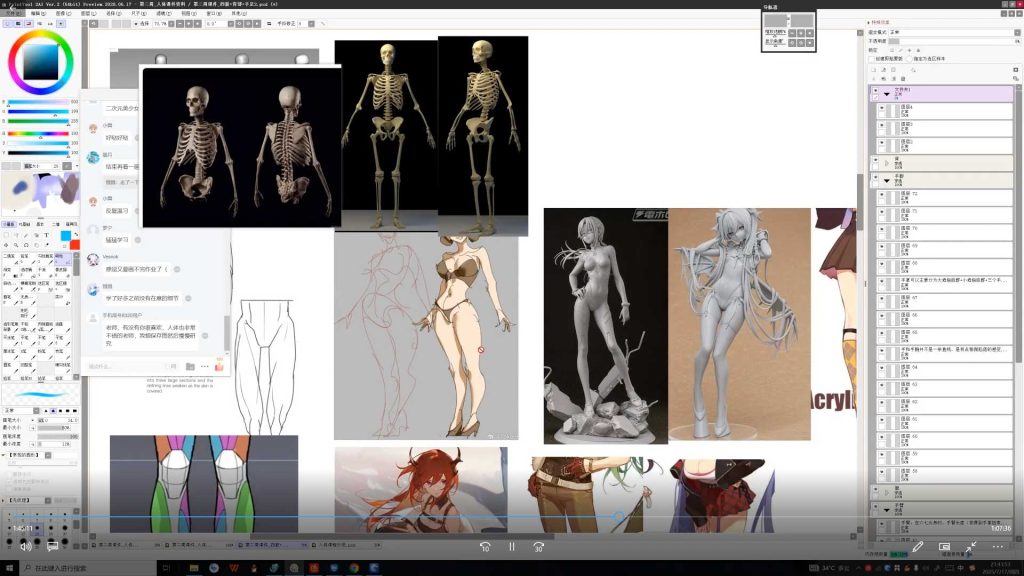1024x576 pixels.
Task: Select the Zoom magnifier tool
Action: tap(16, 245)
